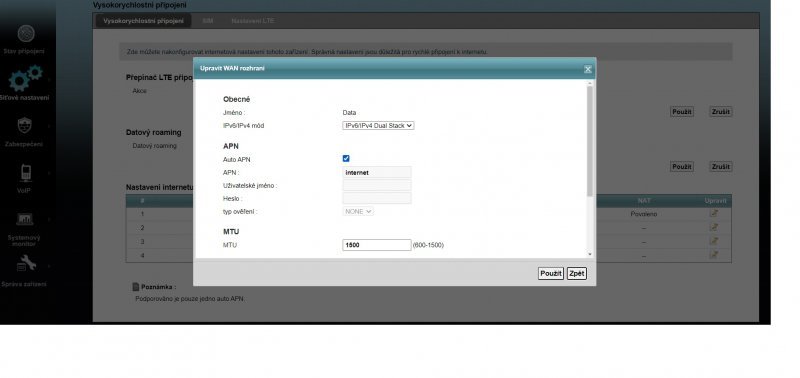Click Zrušit under Datový roaming section
This screenshot has width=800, height=378.
click(720, 167)
